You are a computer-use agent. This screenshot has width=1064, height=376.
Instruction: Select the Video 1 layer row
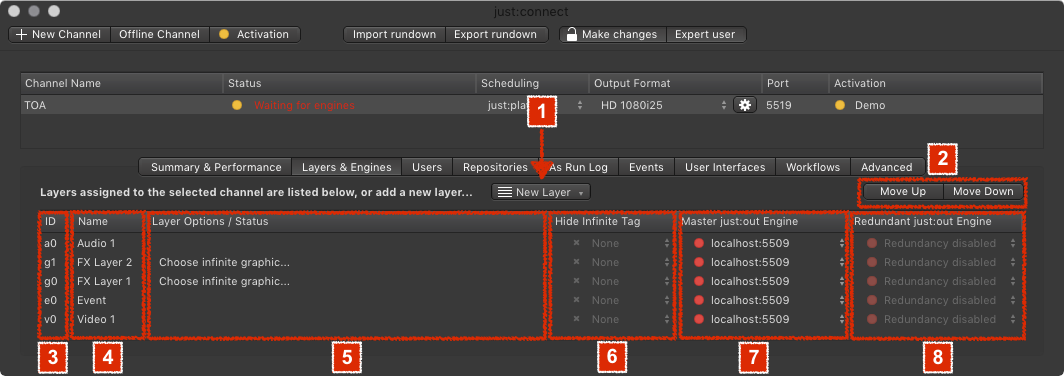pos(531,319)
